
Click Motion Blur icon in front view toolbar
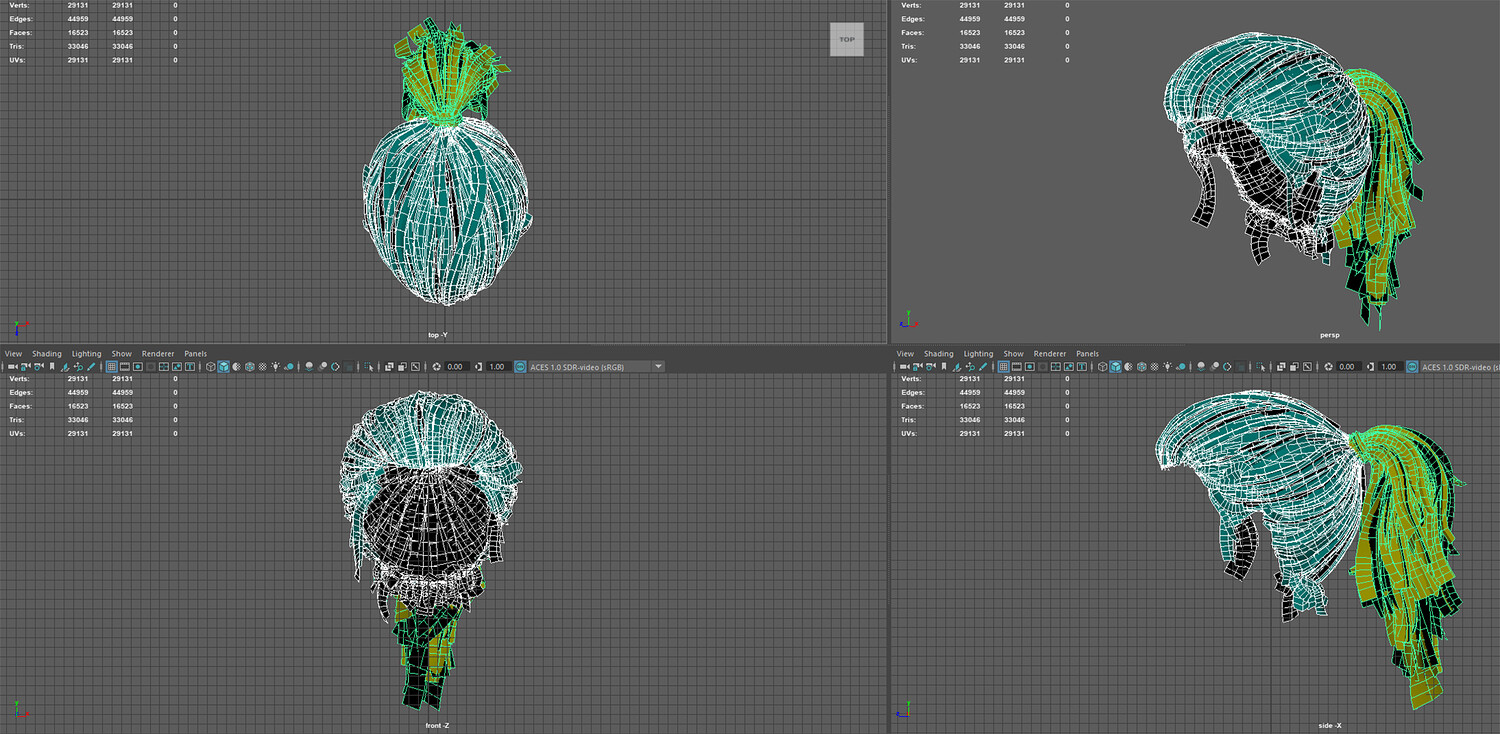323,367
